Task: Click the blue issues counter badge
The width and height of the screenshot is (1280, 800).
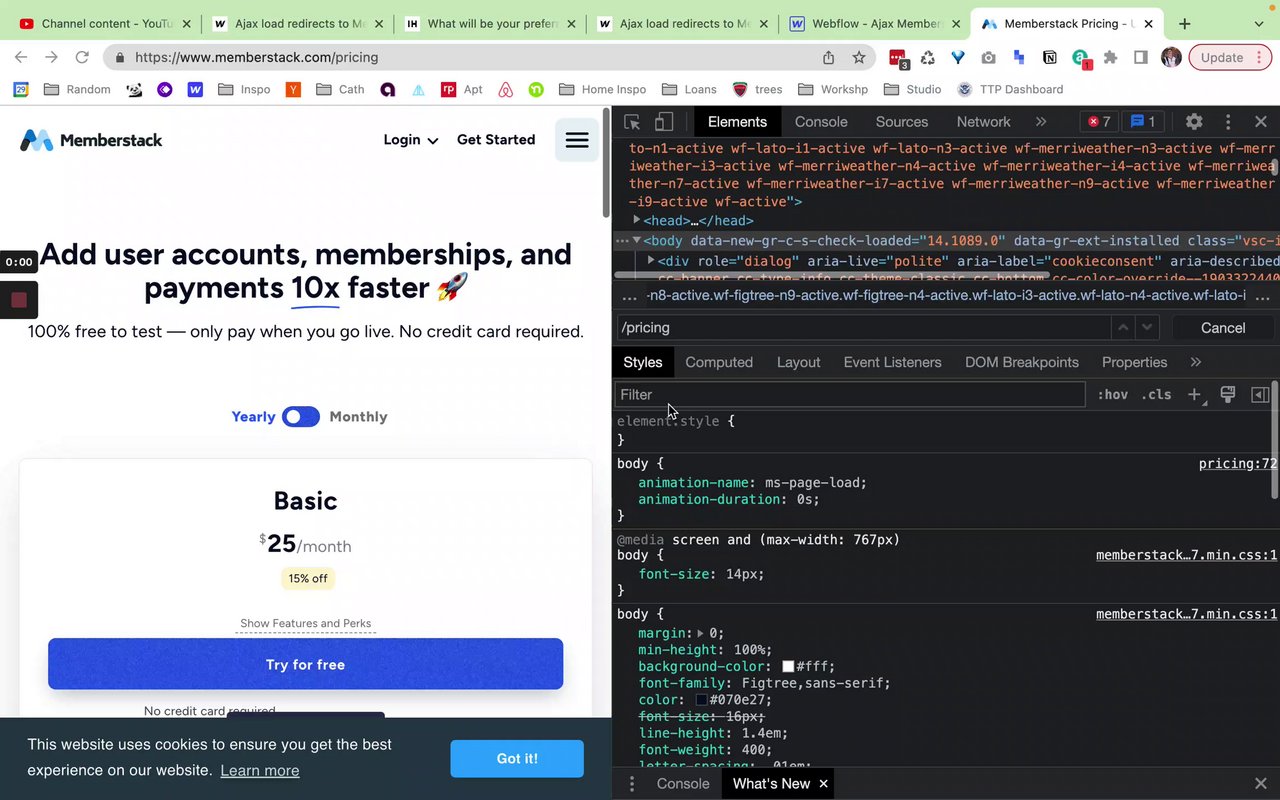Action: [x=1142, y=122]
